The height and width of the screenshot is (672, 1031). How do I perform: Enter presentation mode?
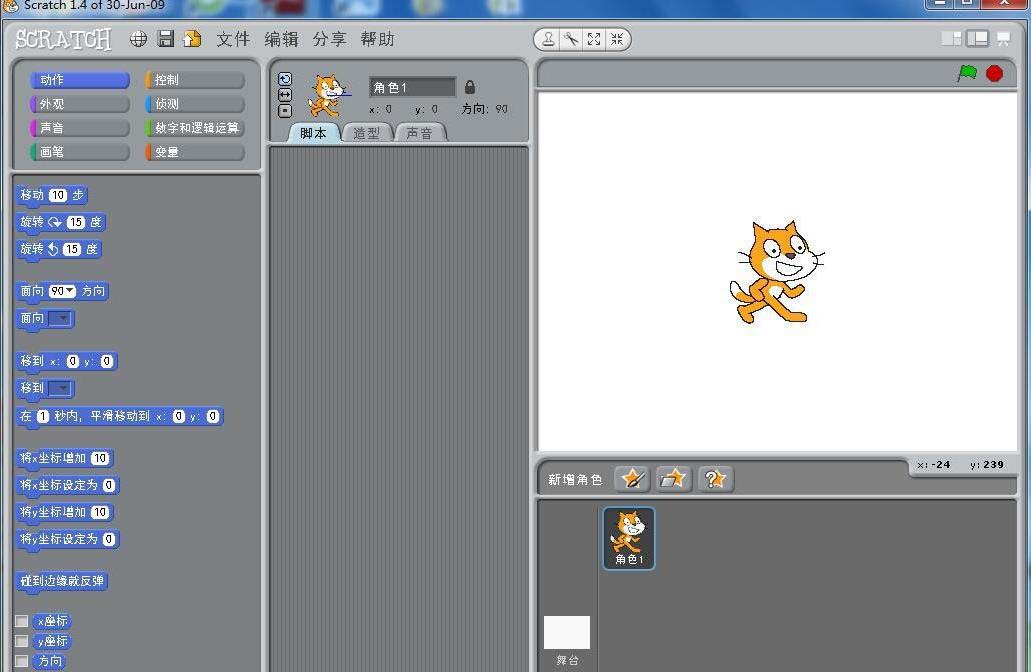(1003, 39)
